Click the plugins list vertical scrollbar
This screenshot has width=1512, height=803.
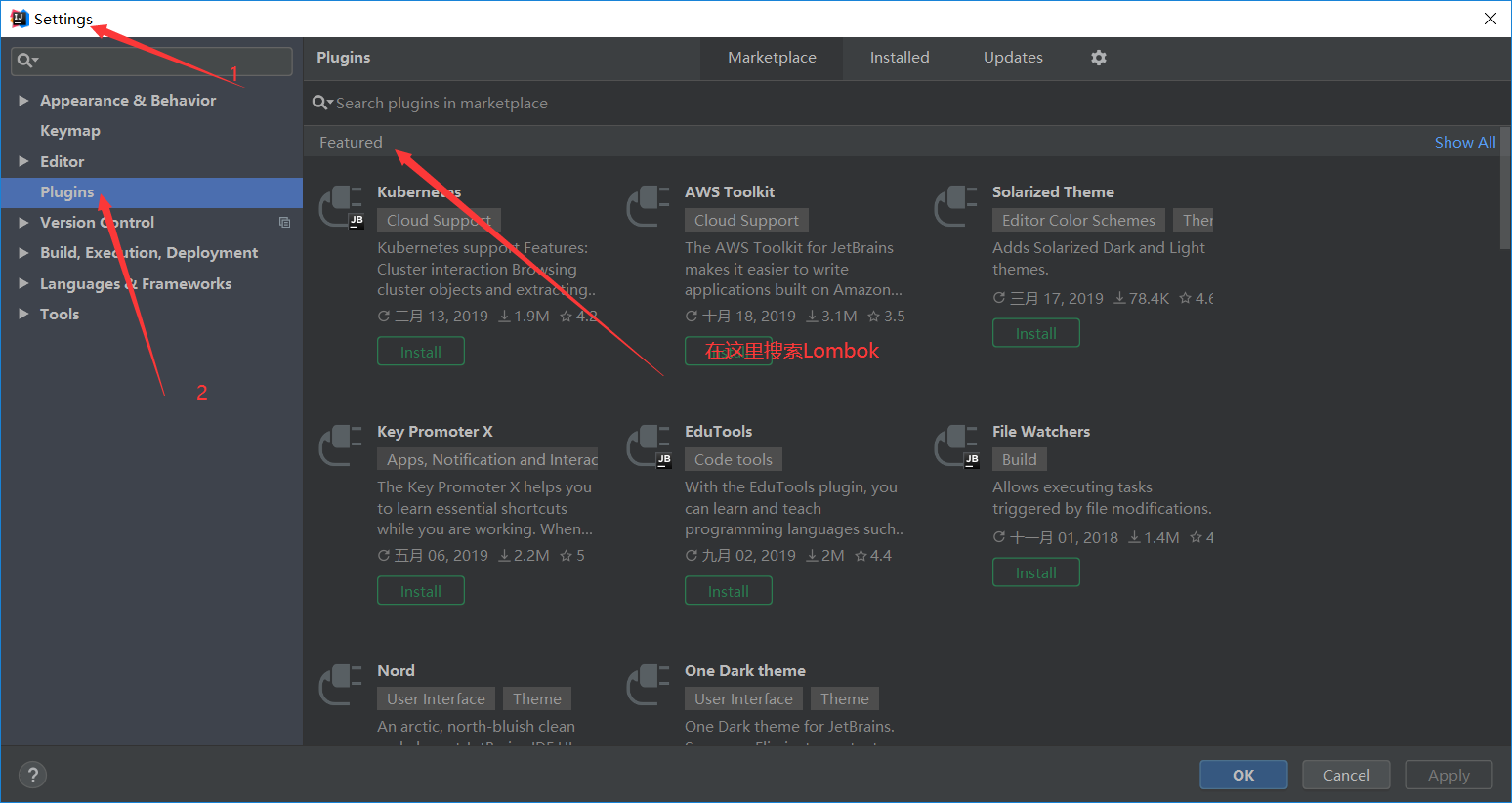(x=1505, y=190)
